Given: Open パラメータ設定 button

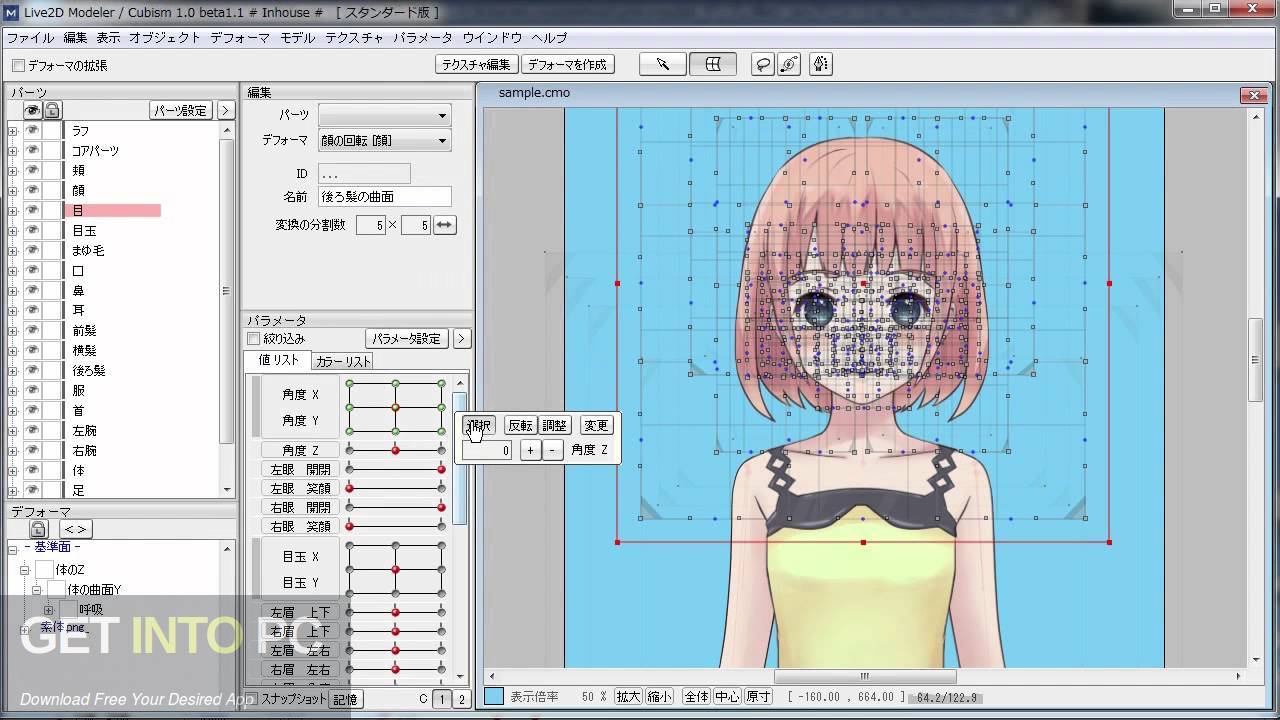Looking at the screenshot, I should (407, 339).
